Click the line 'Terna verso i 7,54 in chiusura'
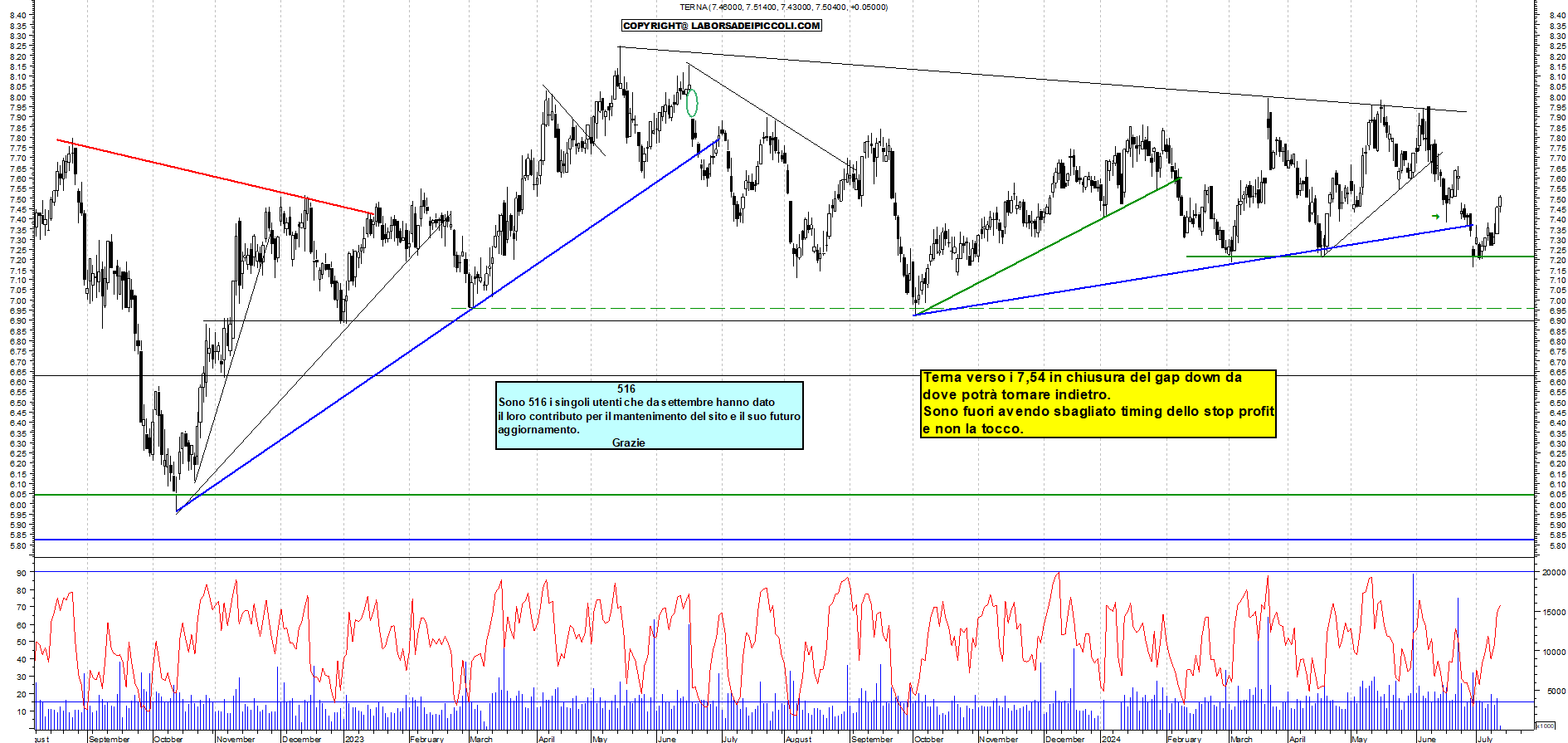Viewport: 1568px width, 743px height. pos(1083,378)
